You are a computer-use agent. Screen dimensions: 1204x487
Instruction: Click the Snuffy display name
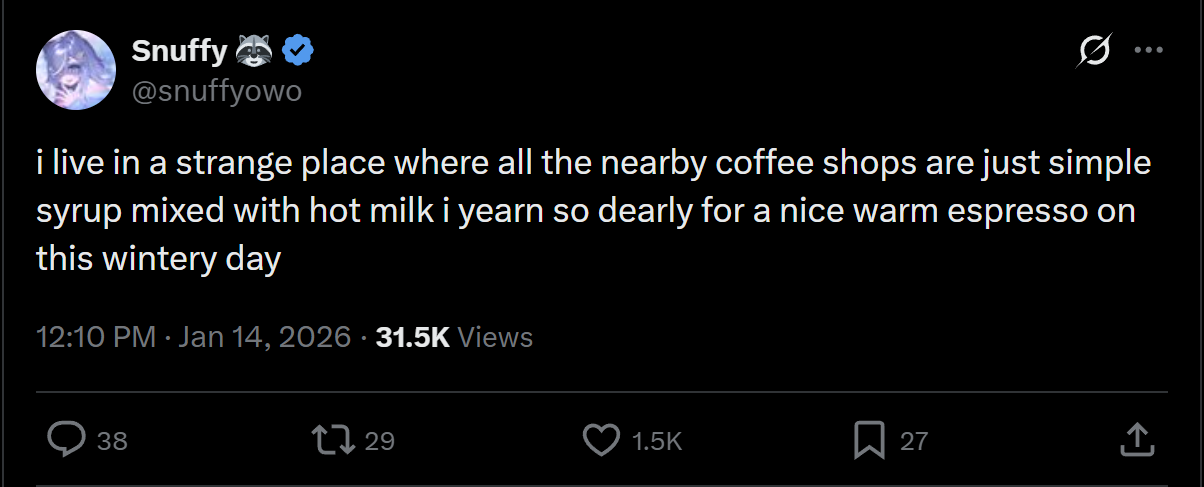pyautogui.click(x=180, y=49)
